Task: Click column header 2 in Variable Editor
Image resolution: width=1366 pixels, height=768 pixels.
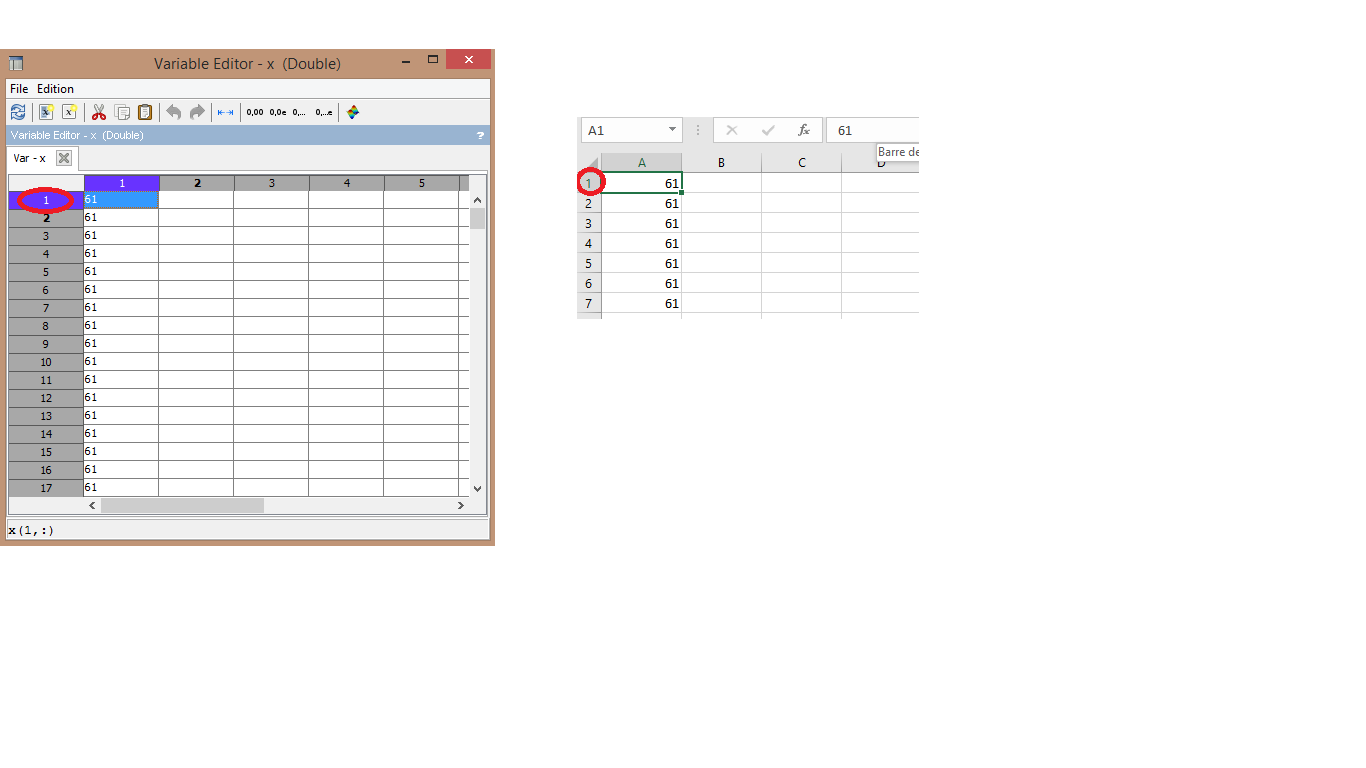Action: [197, 183]
